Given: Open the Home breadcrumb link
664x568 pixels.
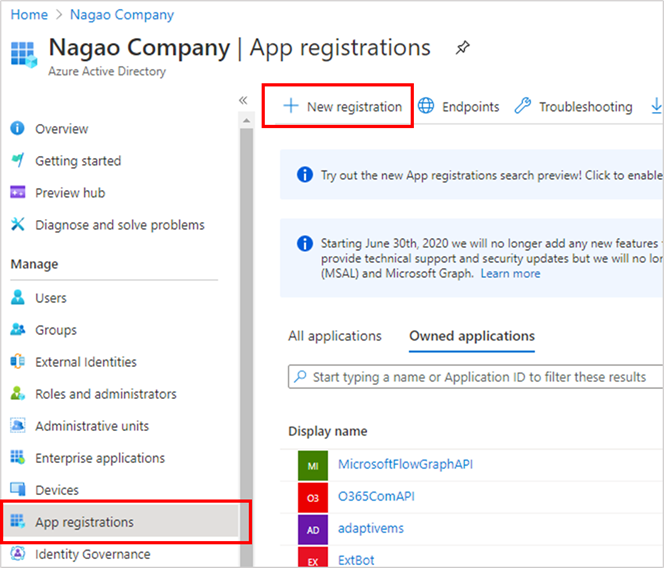Looking at the screenshot, I should pos(29,14).
